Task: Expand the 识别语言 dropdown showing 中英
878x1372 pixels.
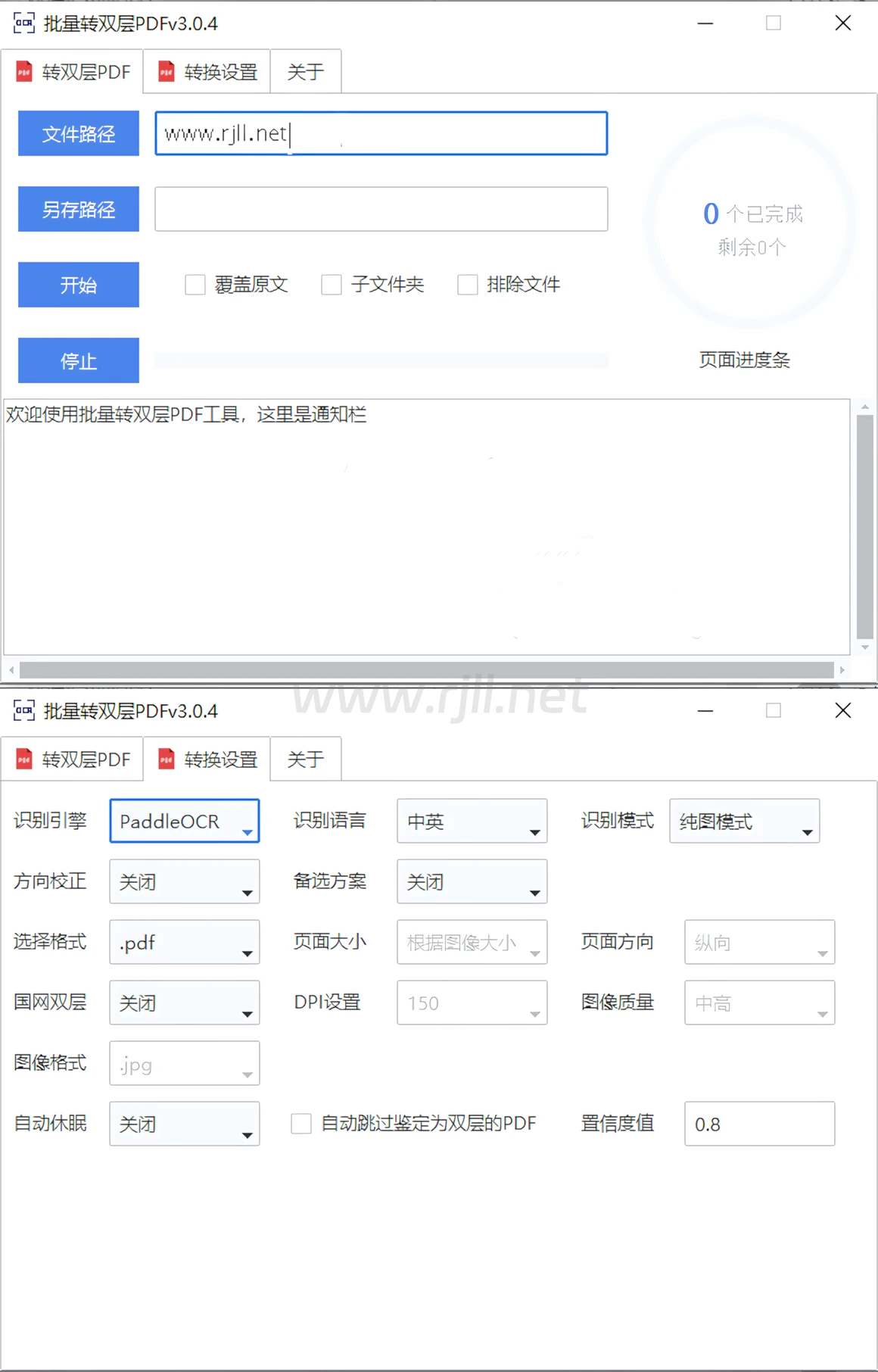Action: pyautogui.click(x=472, y=821)
